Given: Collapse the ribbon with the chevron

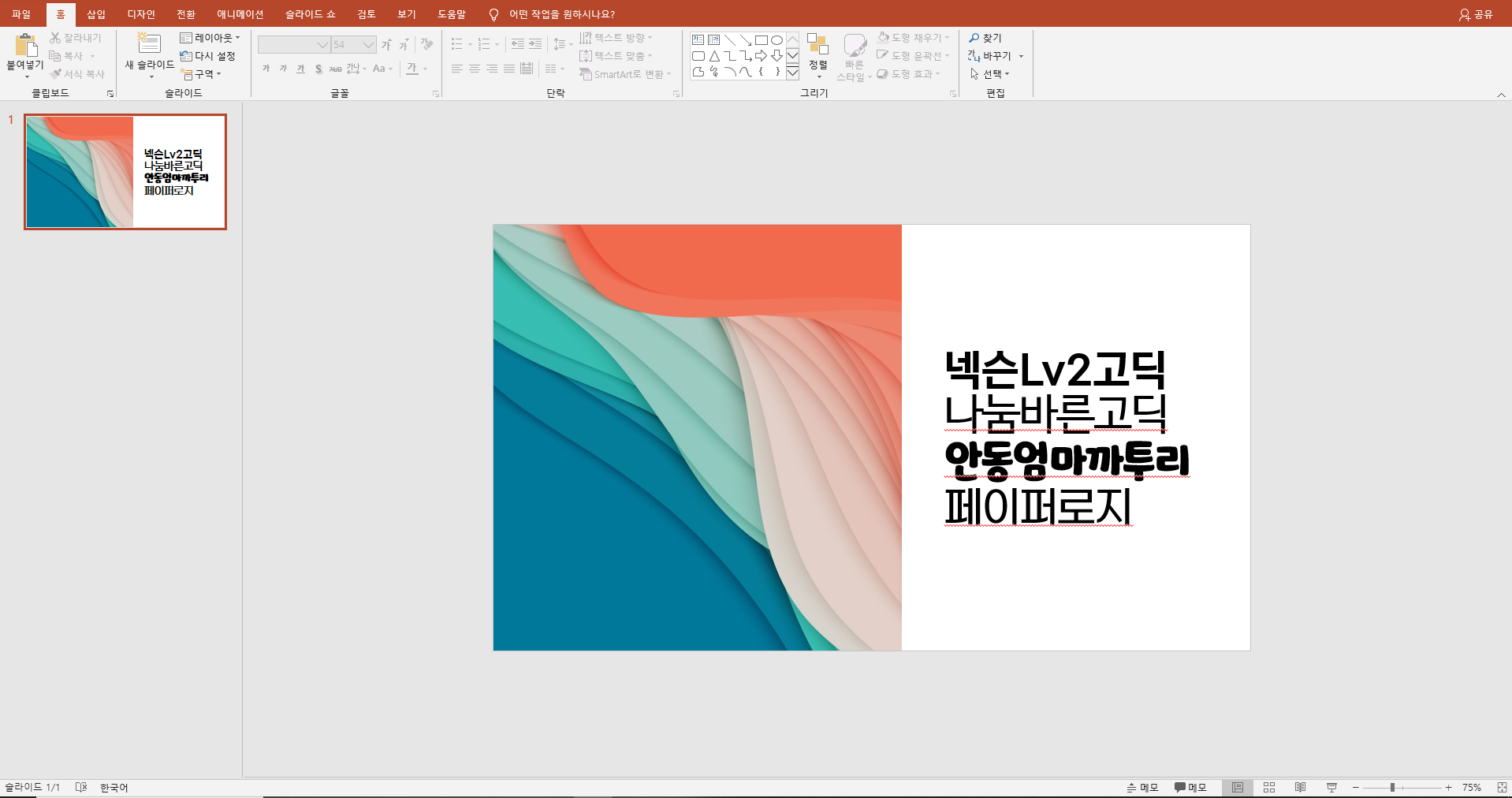Looking at the screenshot, I should 1501,95.
